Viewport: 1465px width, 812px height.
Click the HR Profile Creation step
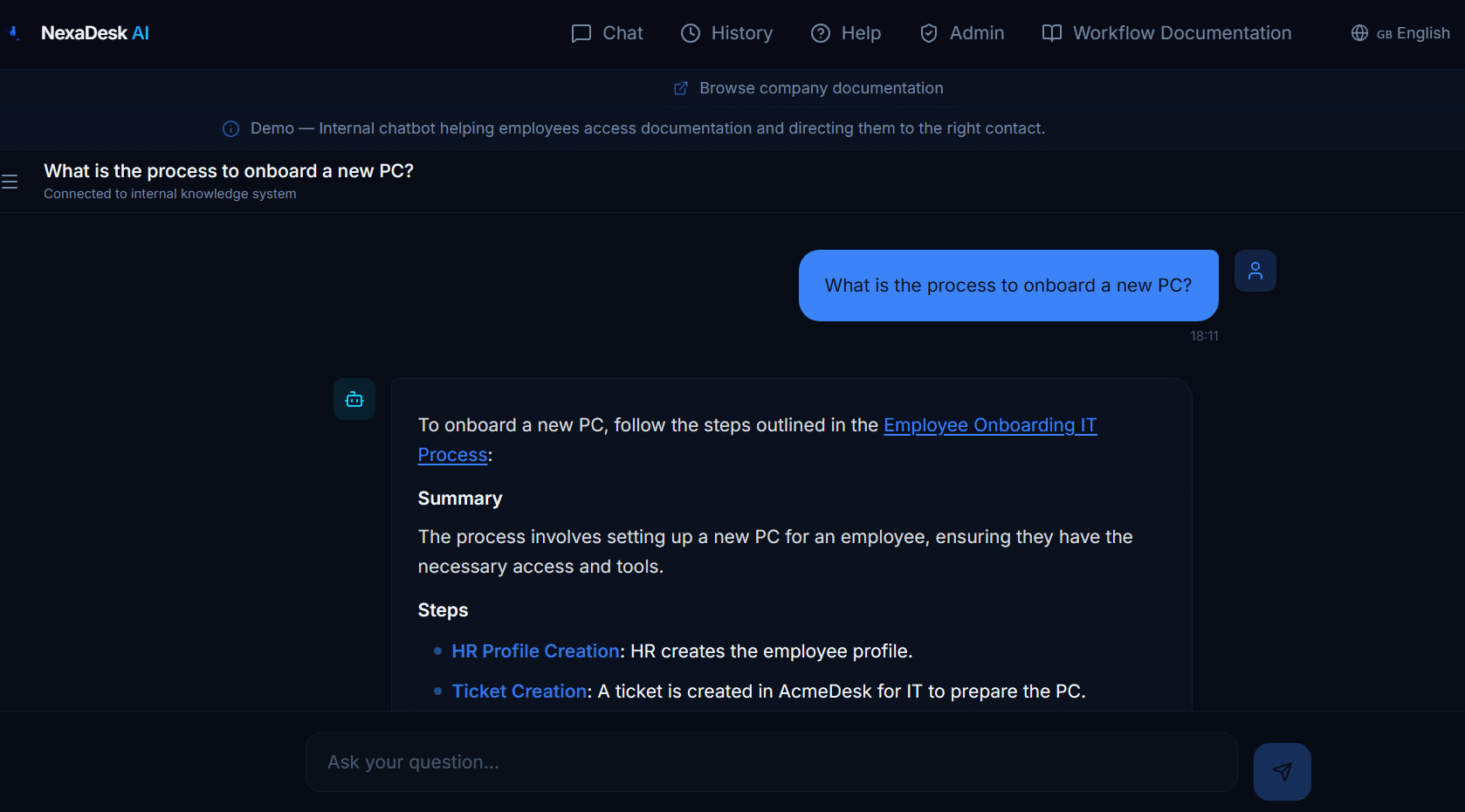click(x=535, y=651)
